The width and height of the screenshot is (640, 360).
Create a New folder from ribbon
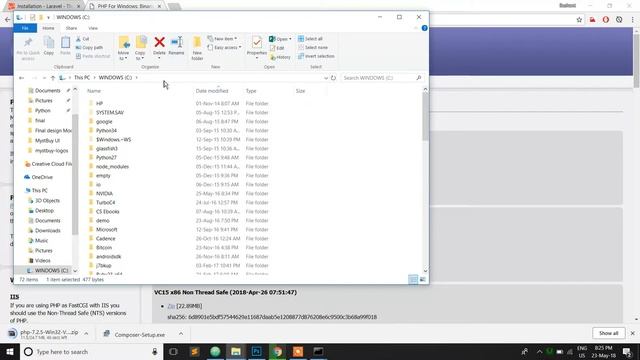[x=197, y=48]
